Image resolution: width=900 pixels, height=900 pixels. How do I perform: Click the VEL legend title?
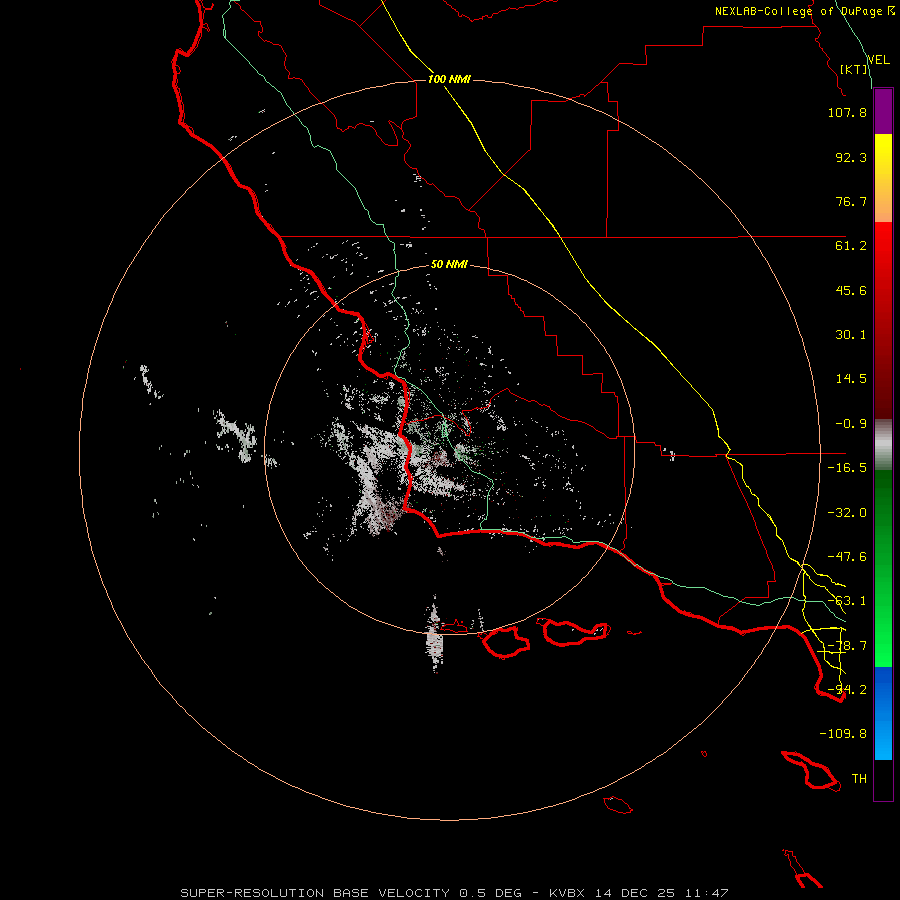pyautogui.click(x=879, y=60)
